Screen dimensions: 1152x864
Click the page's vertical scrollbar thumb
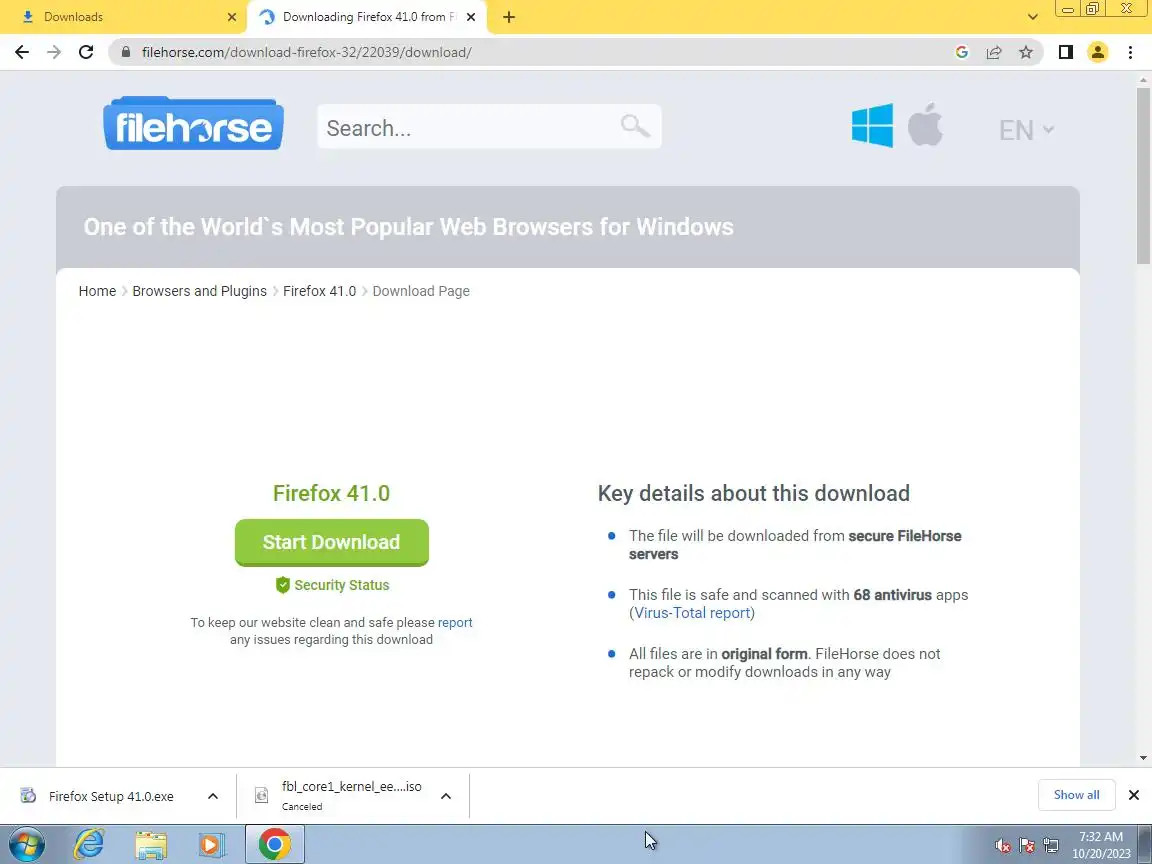(x=1143, y=176)
